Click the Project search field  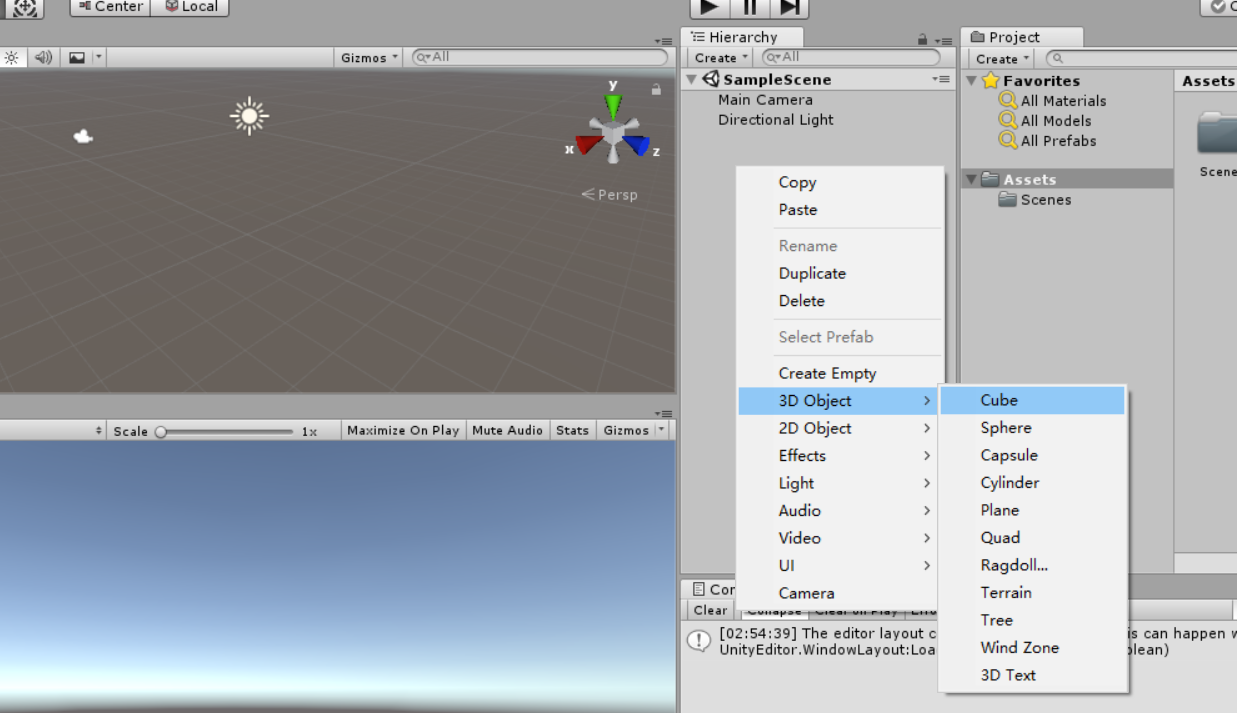pos(1141,58)
